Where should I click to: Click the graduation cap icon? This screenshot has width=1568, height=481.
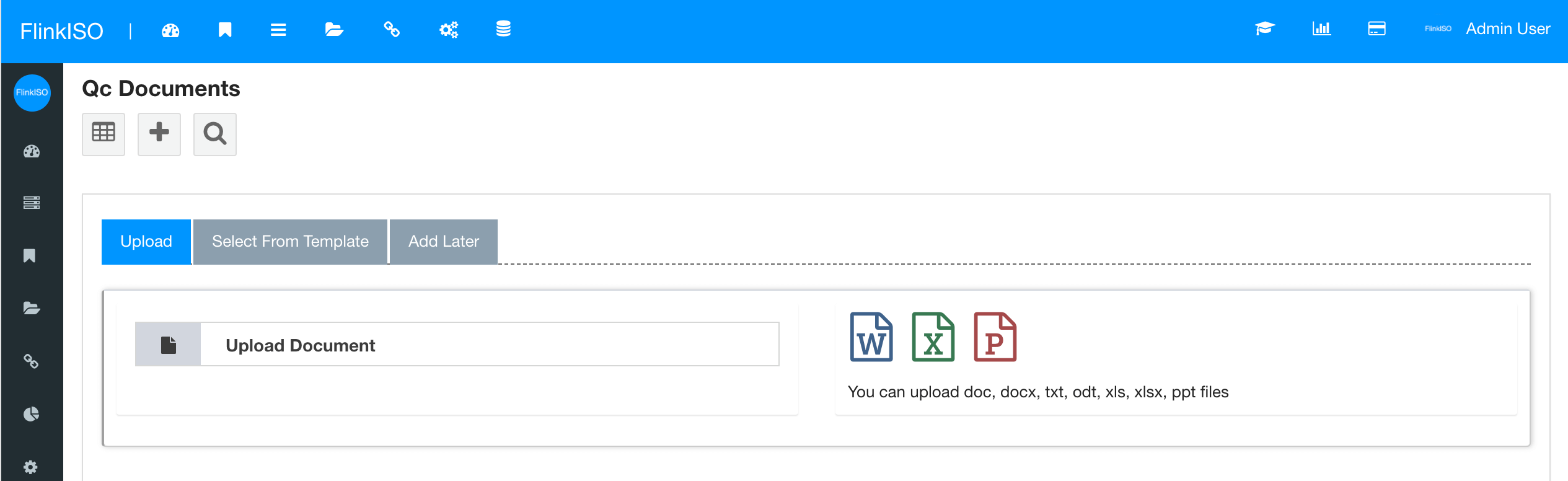coord(1265,29)
